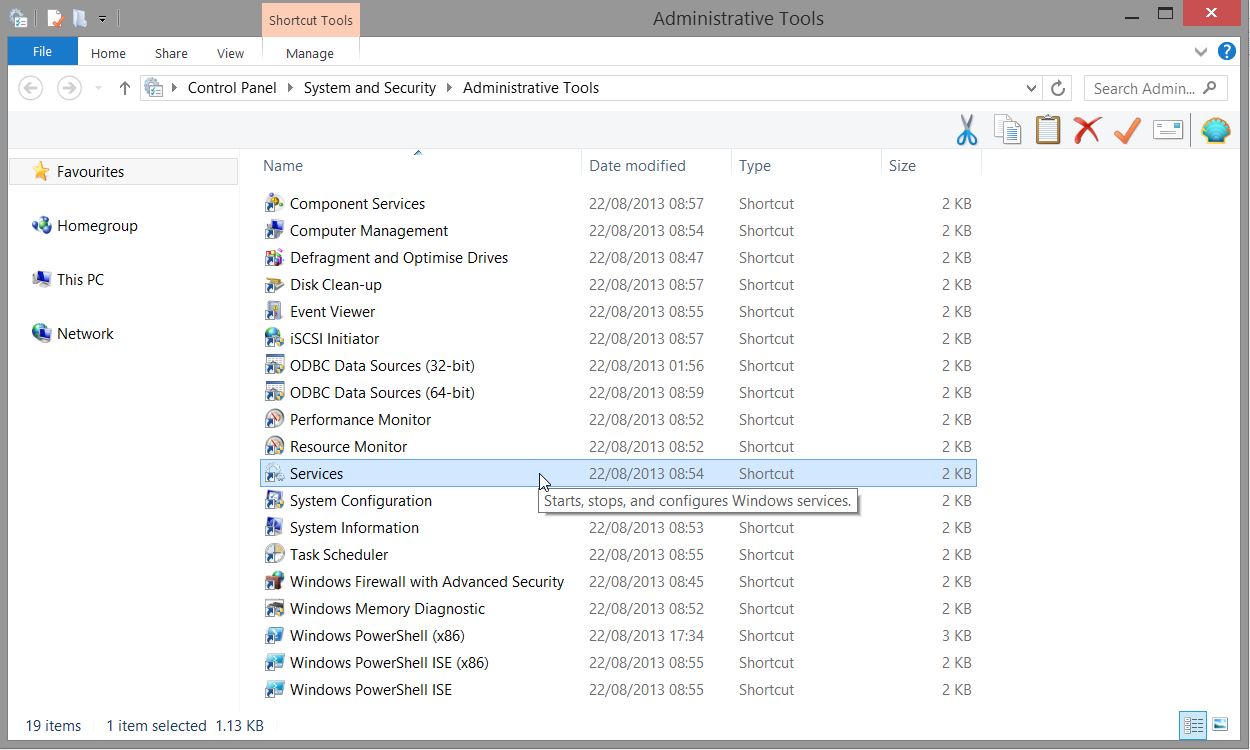This screenshot has height=750, width=1250.
Task: Click the scissors Cut icon in toolbar
Action: coord(966,130)
